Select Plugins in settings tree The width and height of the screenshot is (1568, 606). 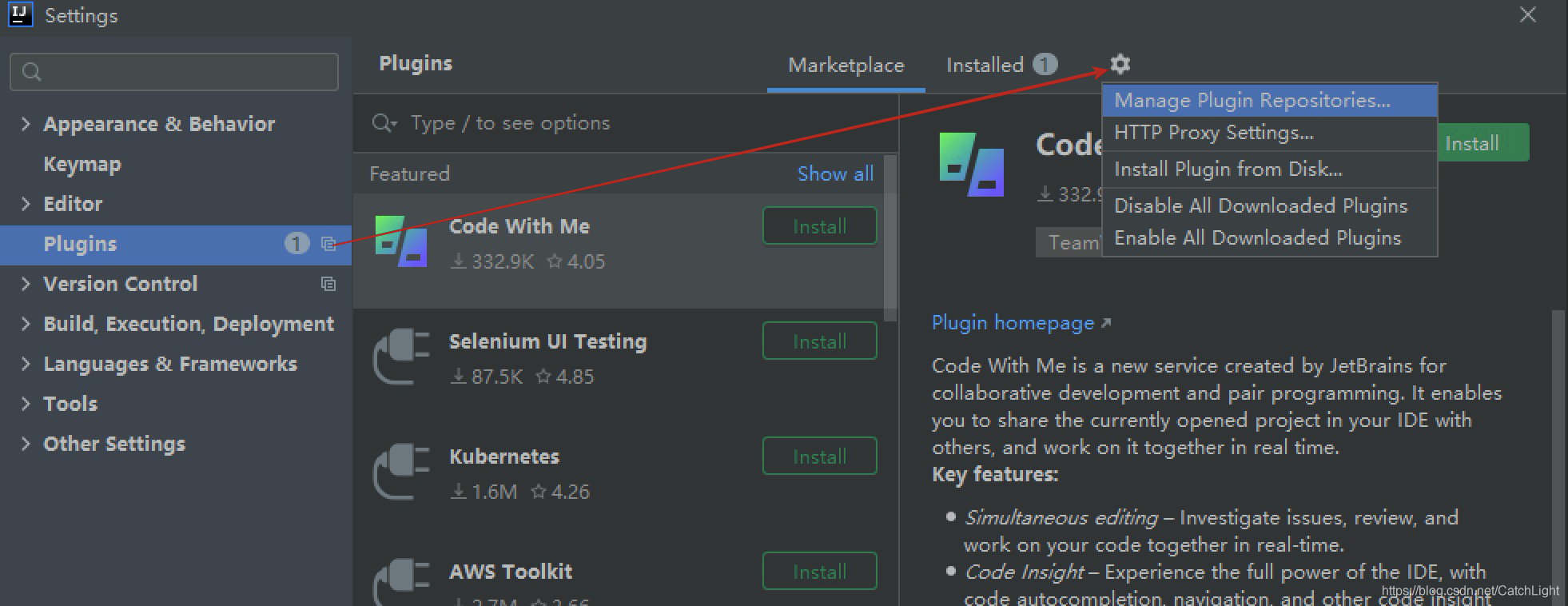(176, 245)
